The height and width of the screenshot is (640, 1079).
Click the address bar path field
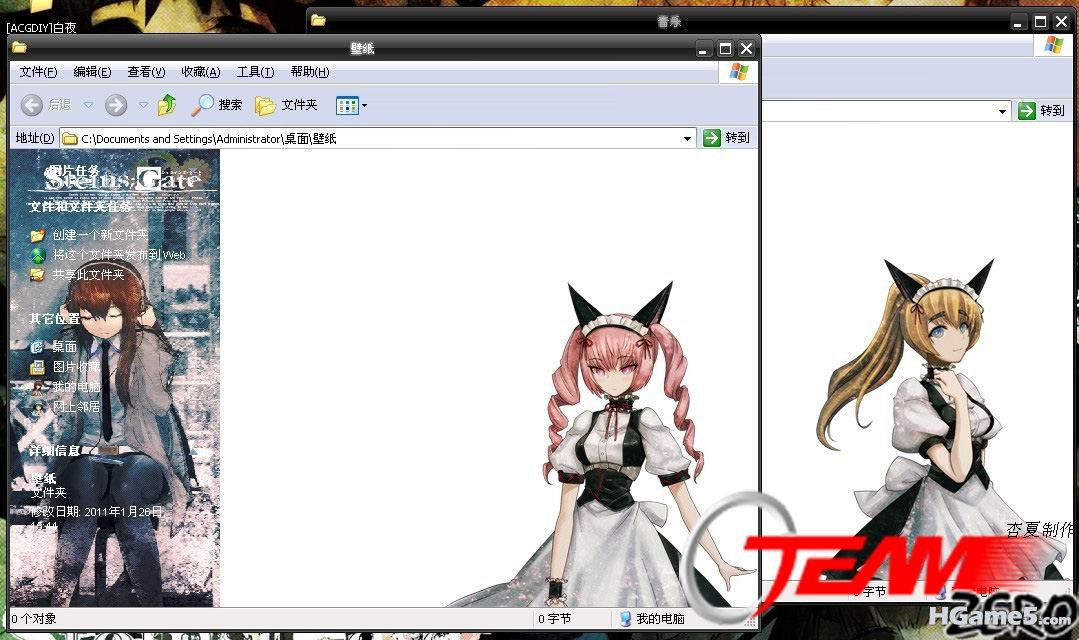point(377,138)
